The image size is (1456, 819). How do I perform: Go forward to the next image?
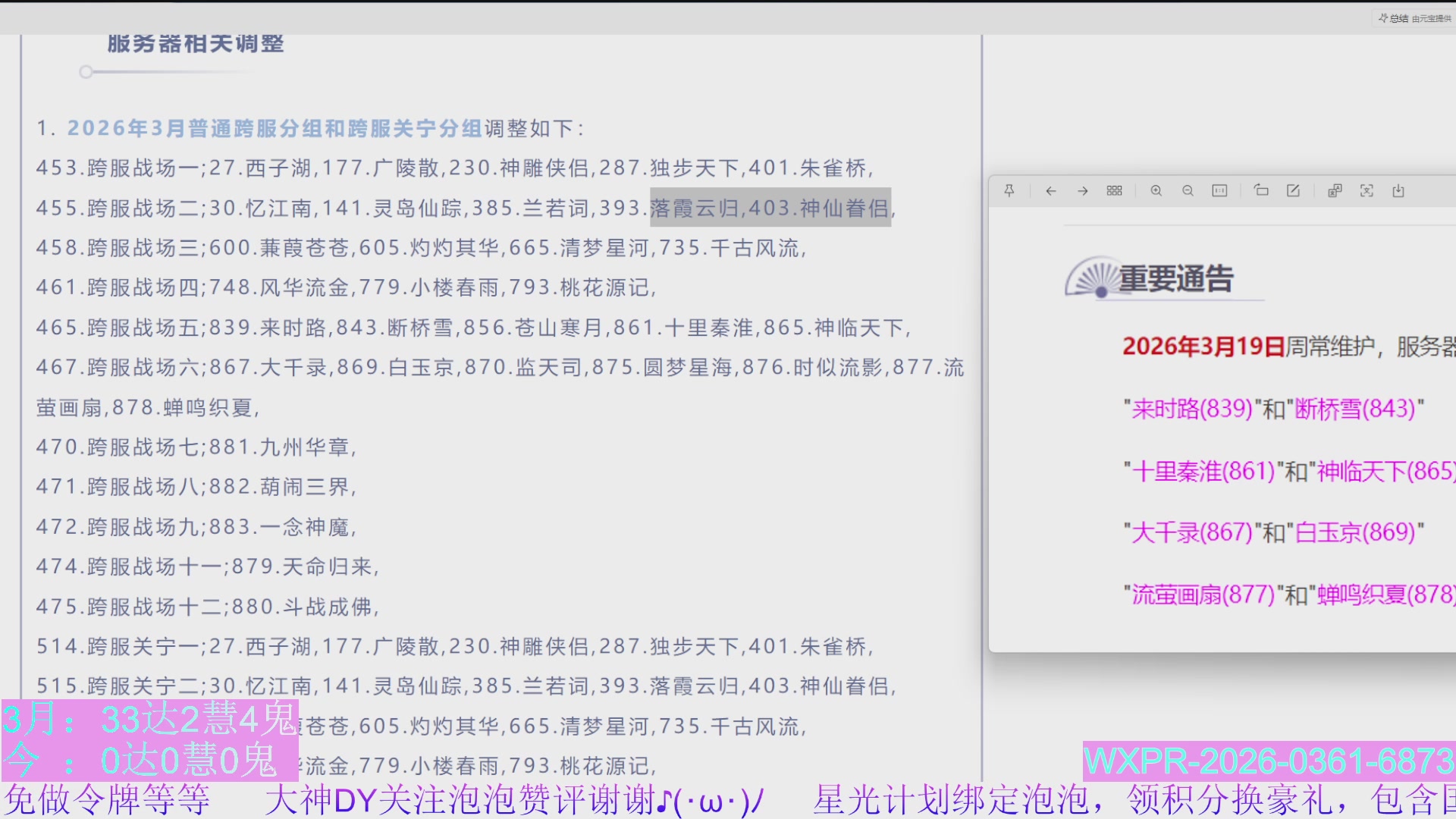click(x=1082, y=190)
